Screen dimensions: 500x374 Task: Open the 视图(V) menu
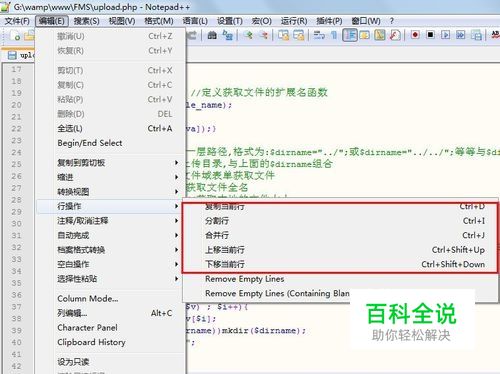pyautogui.click(x=122, y=21)
